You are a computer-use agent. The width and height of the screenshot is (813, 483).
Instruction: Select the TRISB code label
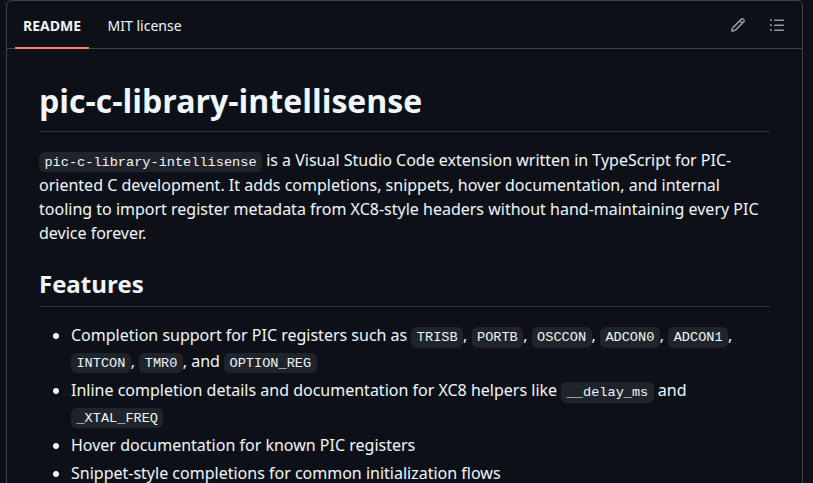click(437, 337)
